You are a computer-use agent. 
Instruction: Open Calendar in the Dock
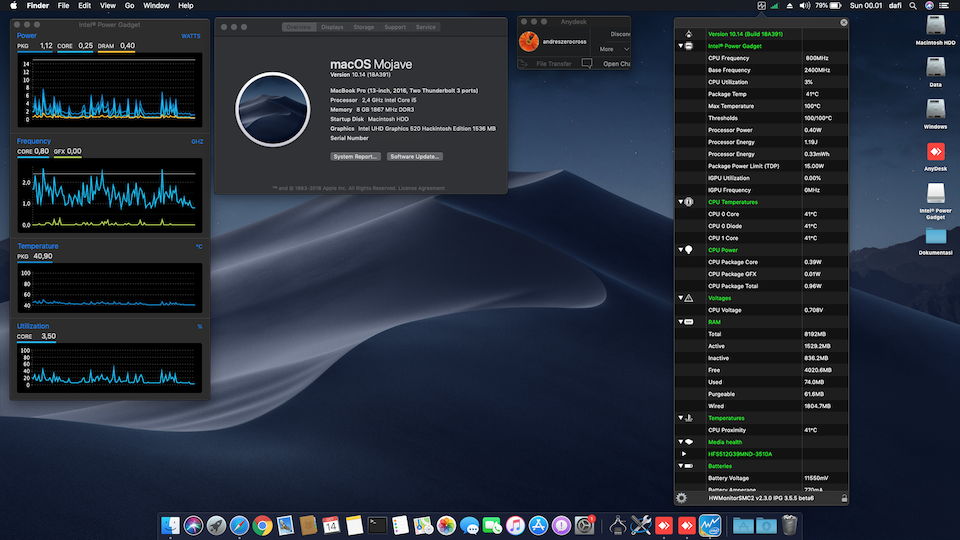tap(331, 525)
